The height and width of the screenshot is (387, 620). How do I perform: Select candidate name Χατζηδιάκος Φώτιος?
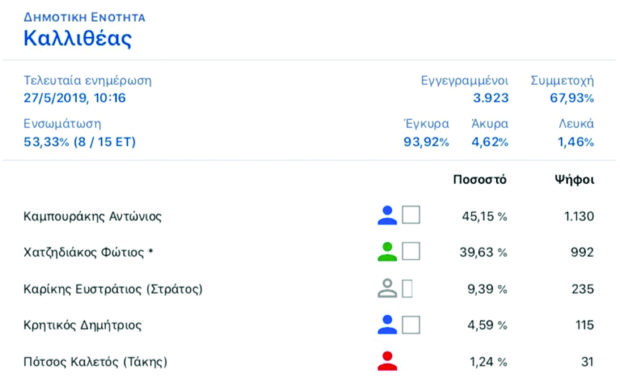click(88, 252)
